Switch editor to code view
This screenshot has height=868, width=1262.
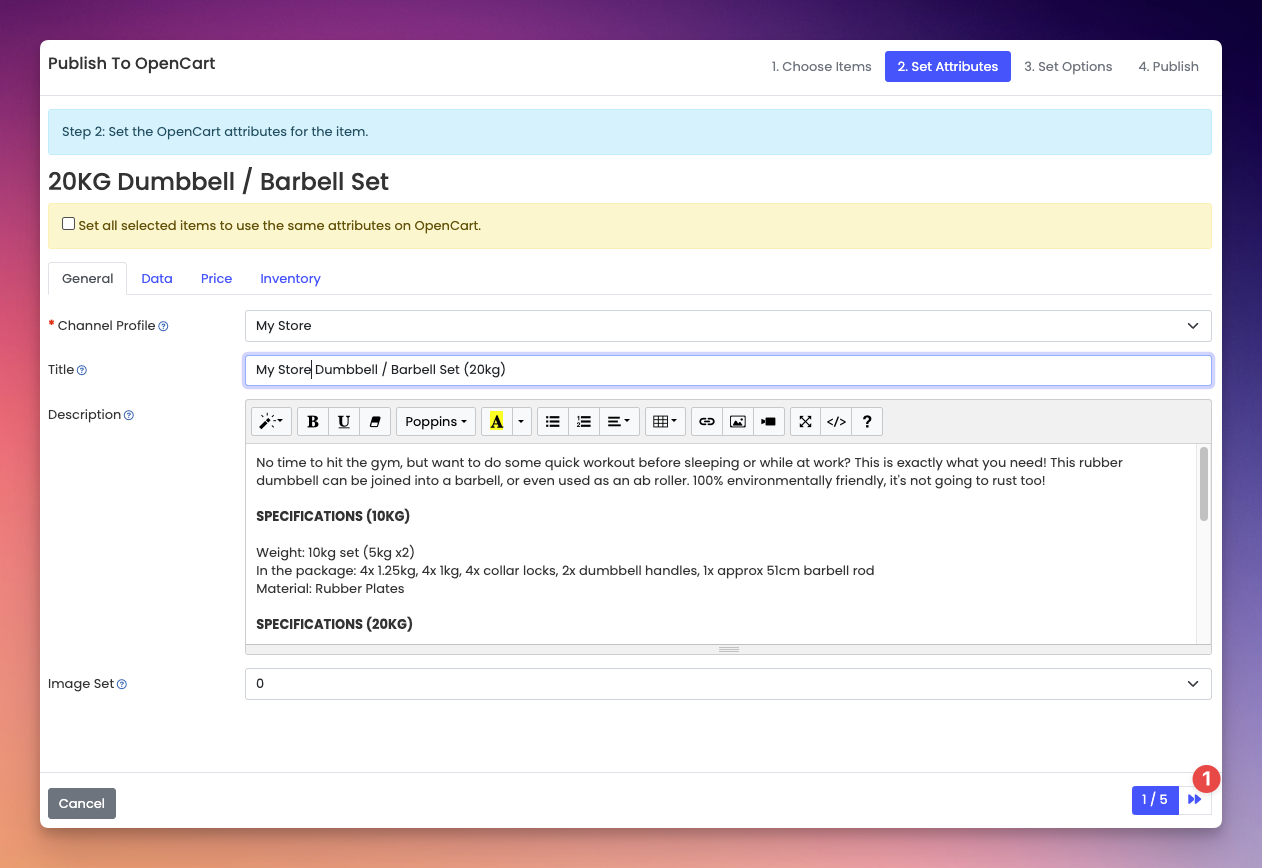pos(836,422)
